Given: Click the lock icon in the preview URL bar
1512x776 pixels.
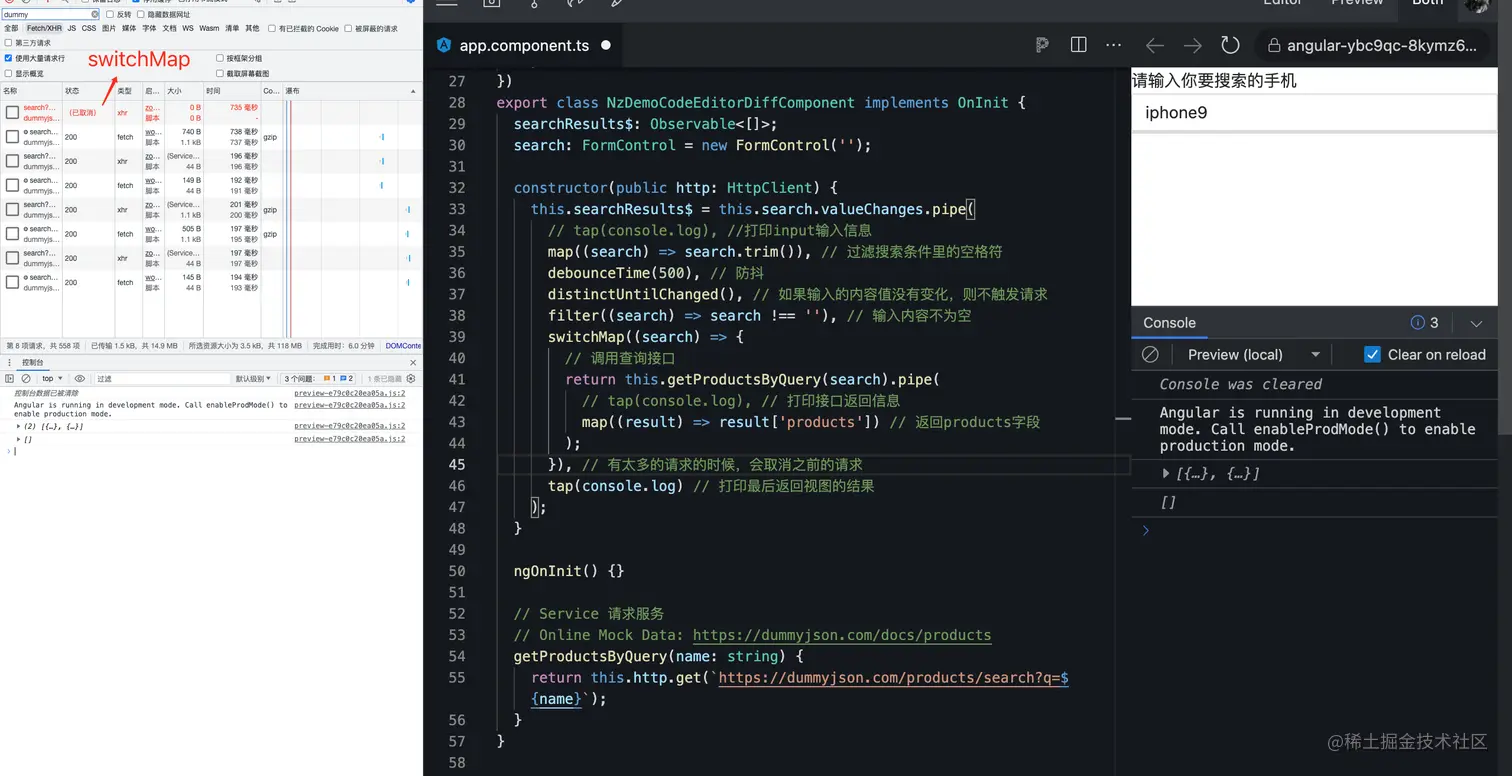Looking at the screenshot, I should 1274,46.
